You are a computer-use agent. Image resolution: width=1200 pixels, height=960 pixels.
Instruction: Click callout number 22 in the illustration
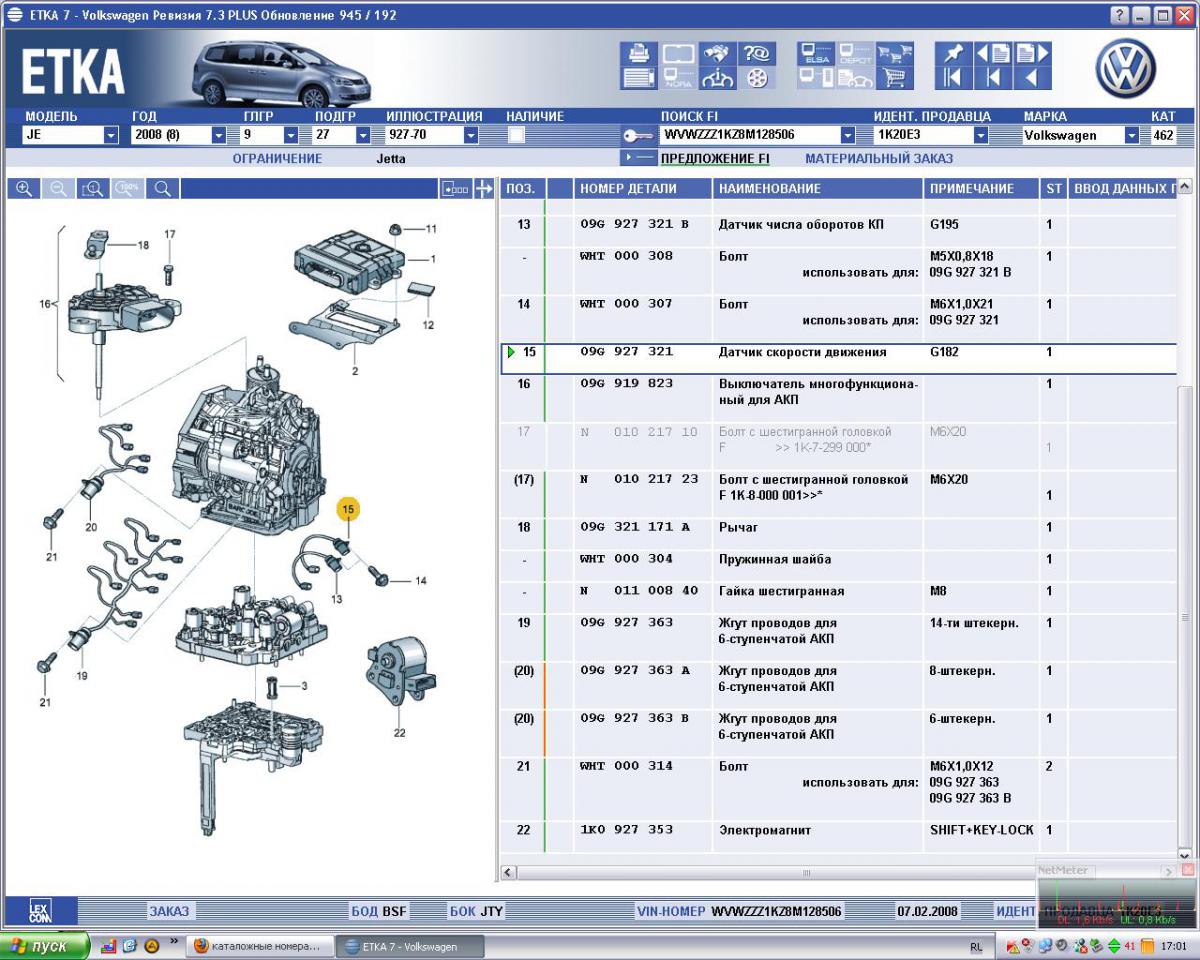(x=399, y=734)
